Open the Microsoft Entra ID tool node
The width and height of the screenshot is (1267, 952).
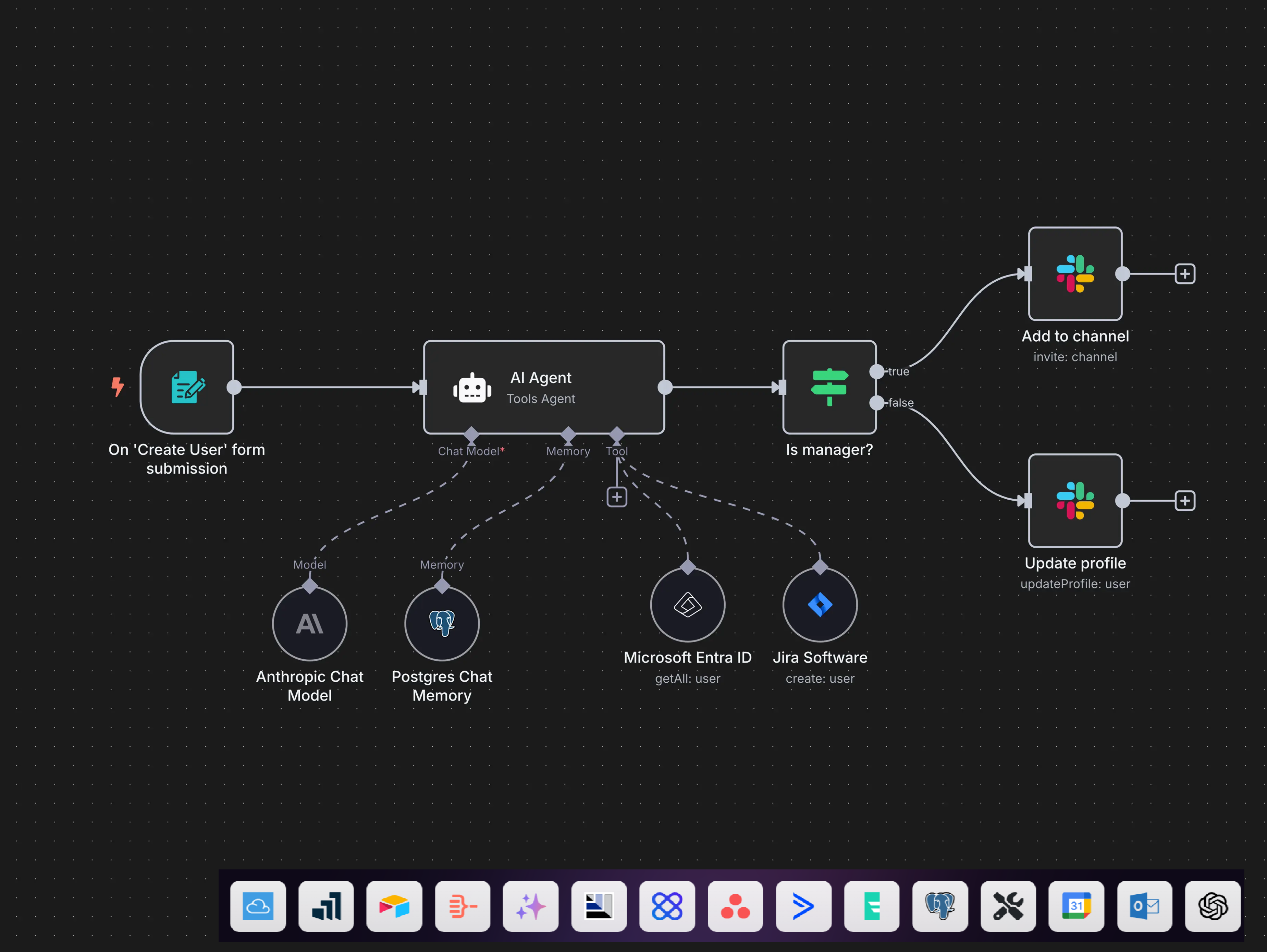click(x=688, y=604)
